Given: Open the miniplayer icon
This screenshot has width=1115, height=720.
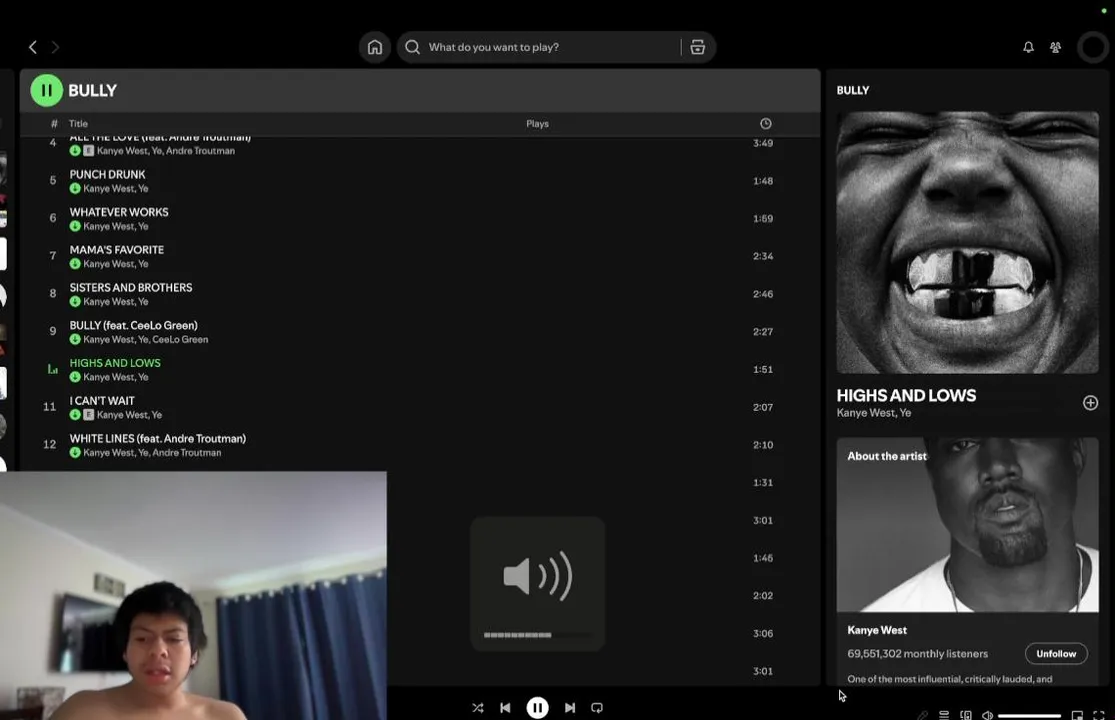Looking at the screenshot, I should pos(1077,715).
